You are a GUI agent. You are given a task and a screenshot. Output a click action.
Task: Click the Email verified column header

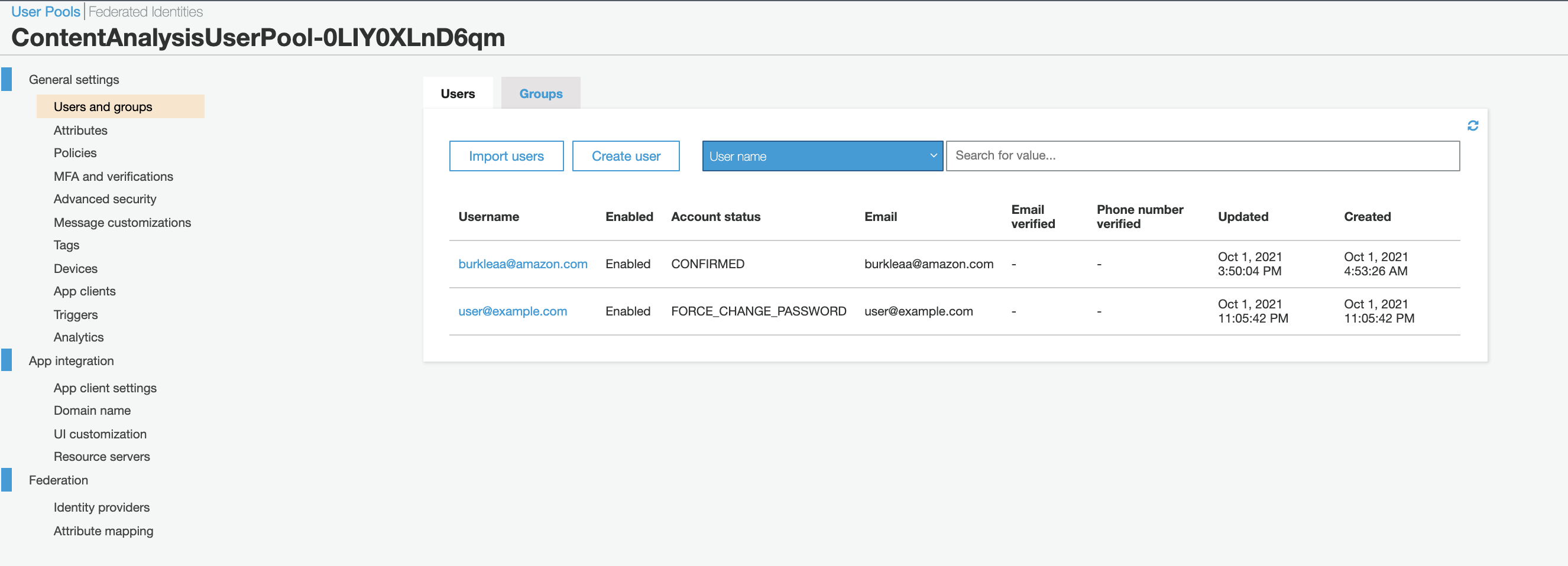tap(1032, 217)
